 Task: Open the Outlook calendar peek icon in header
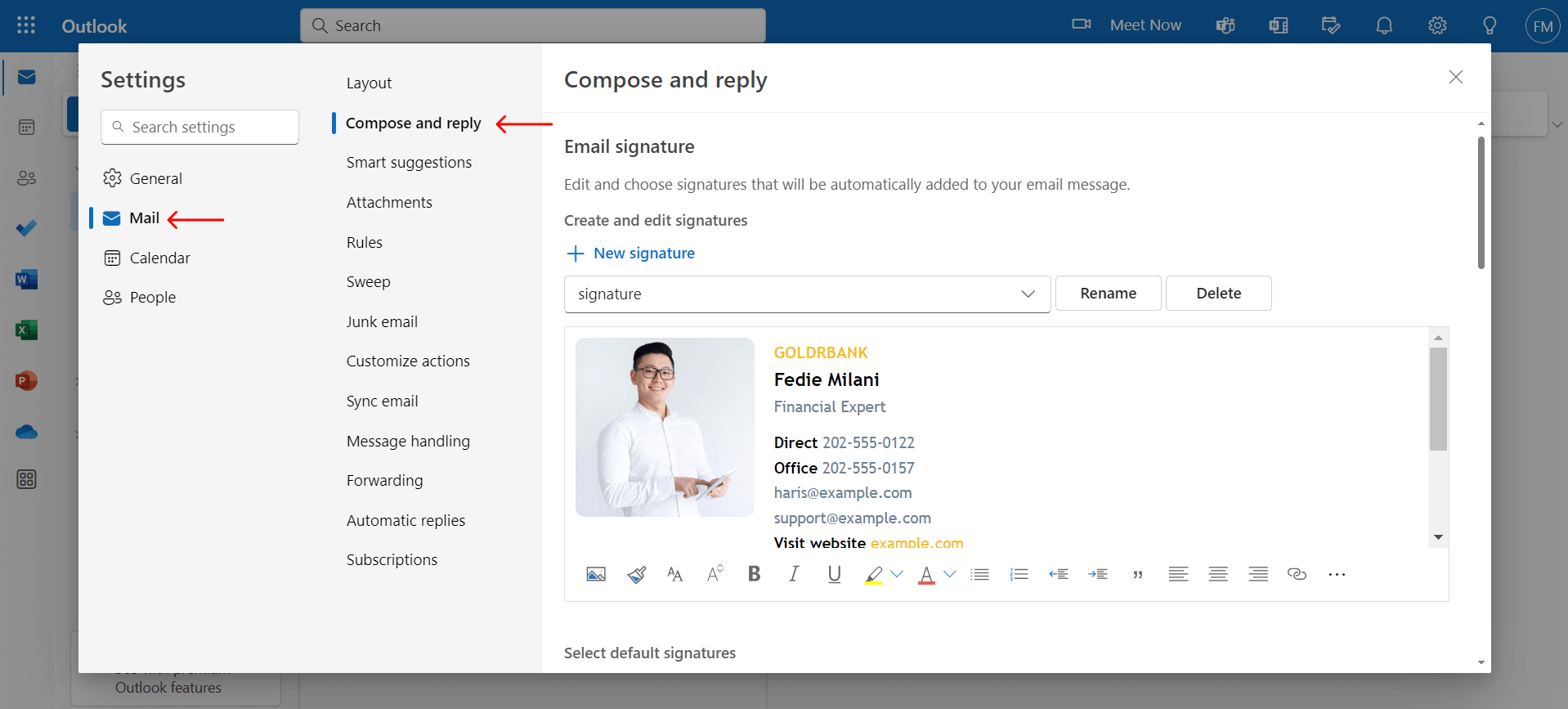[1279, 25]
